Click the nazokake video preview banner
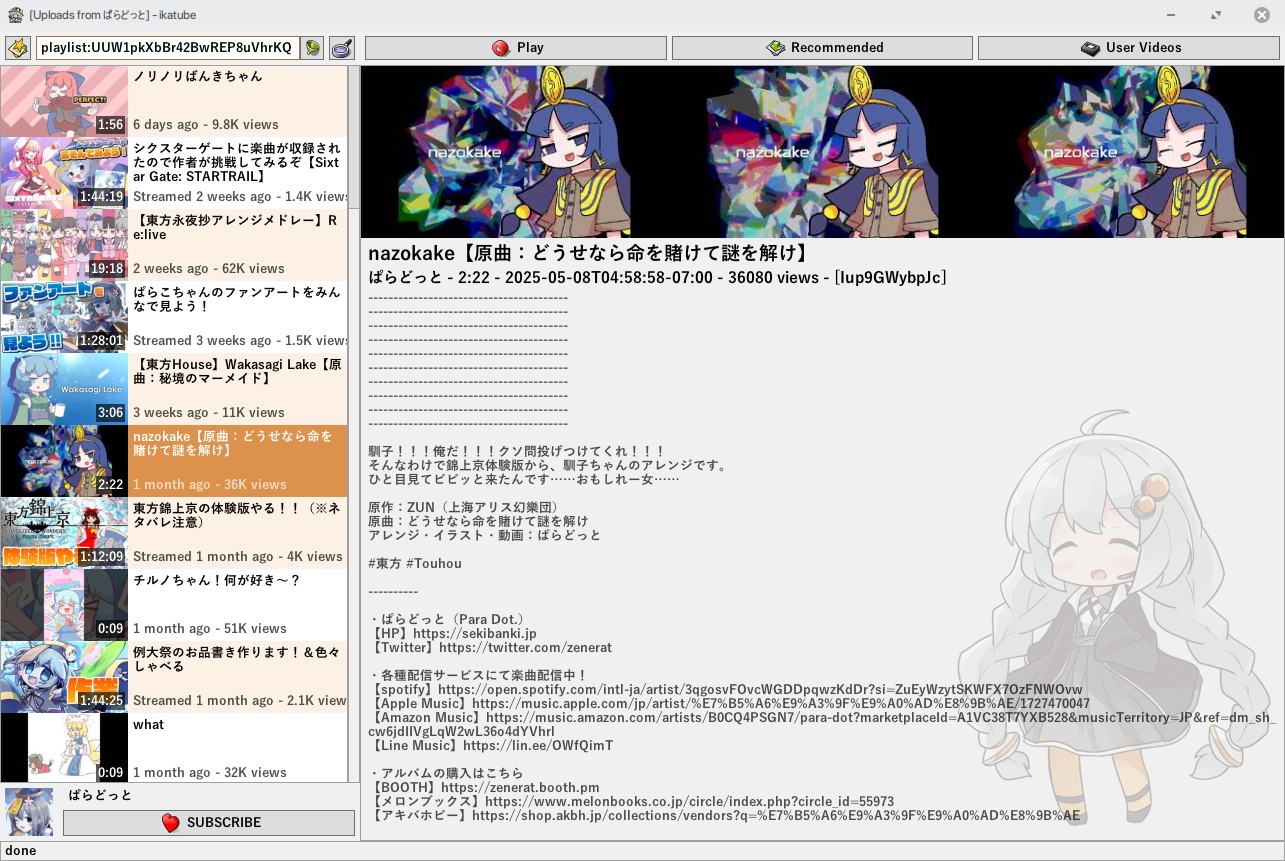Screen dimensions: 1285x861 pos(822,152)
